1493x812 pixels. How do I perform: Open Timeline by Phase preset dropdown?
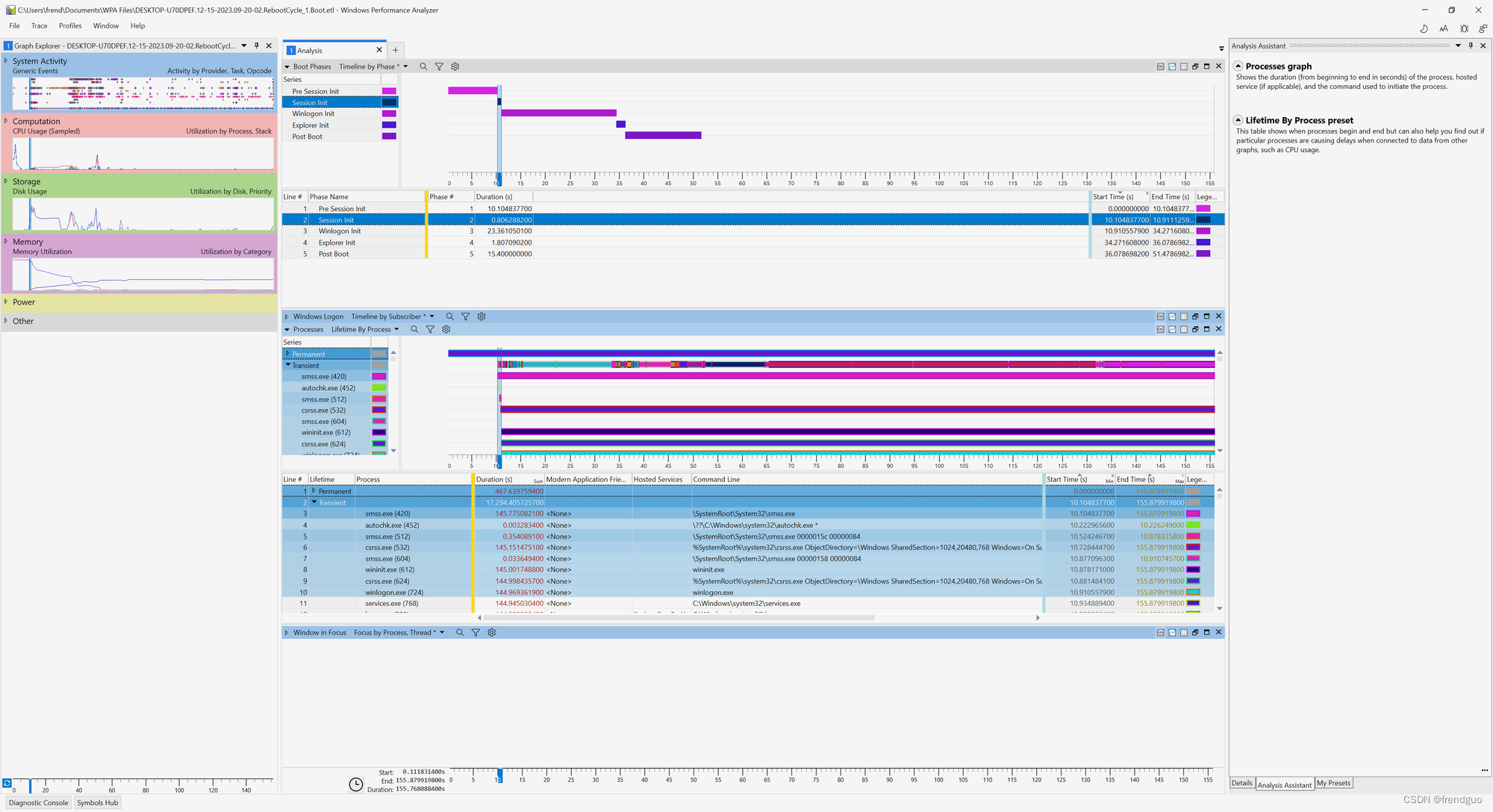tap(405, 66)
